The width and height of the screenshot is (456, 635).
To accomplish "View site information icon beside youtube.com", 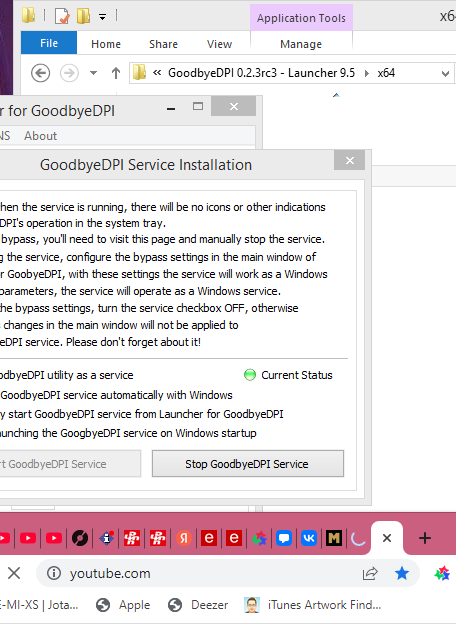I will pyautogui.click(x=54, y=573).
